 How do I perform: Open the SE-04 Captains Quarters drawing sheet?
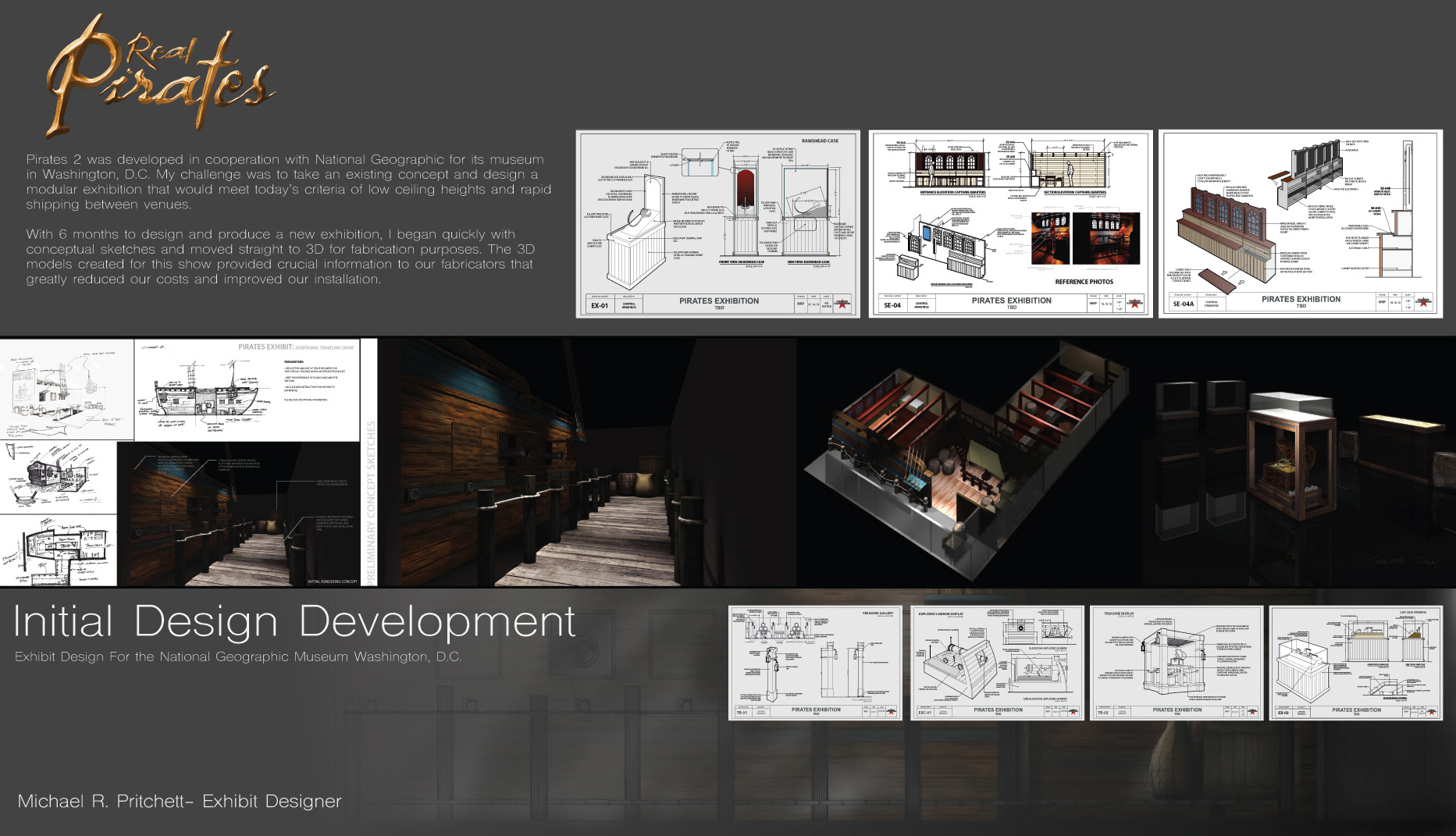click(1011, 224)
